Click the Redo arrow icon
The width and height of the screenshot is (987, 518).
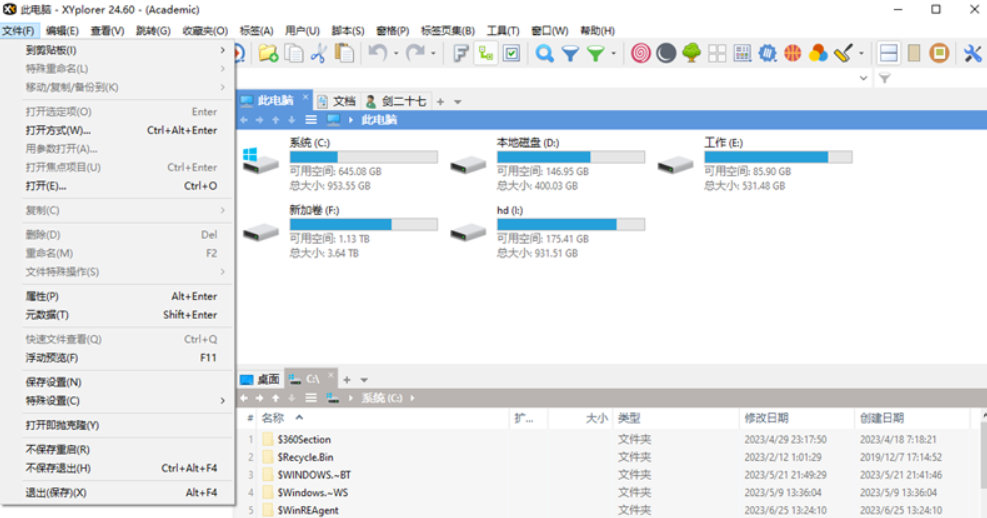tap(415, 53)
